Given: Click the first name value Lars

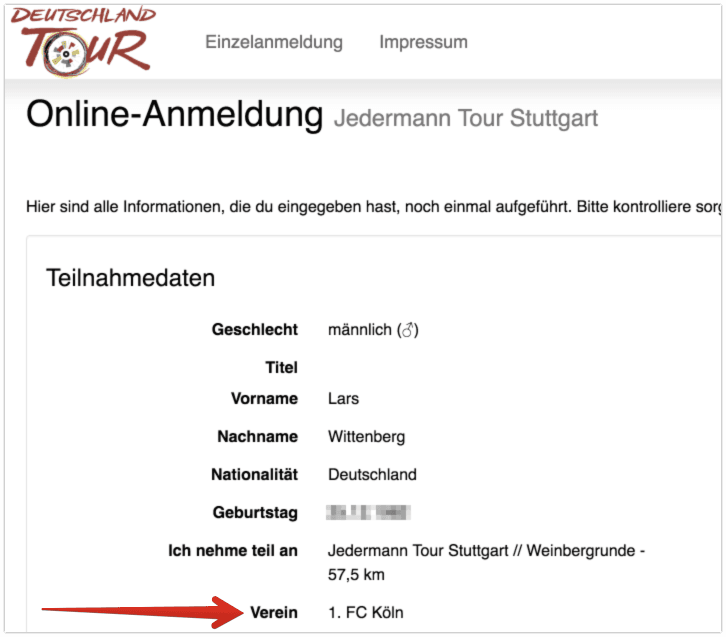Looking at the screenshot, I should click(343, 399).
